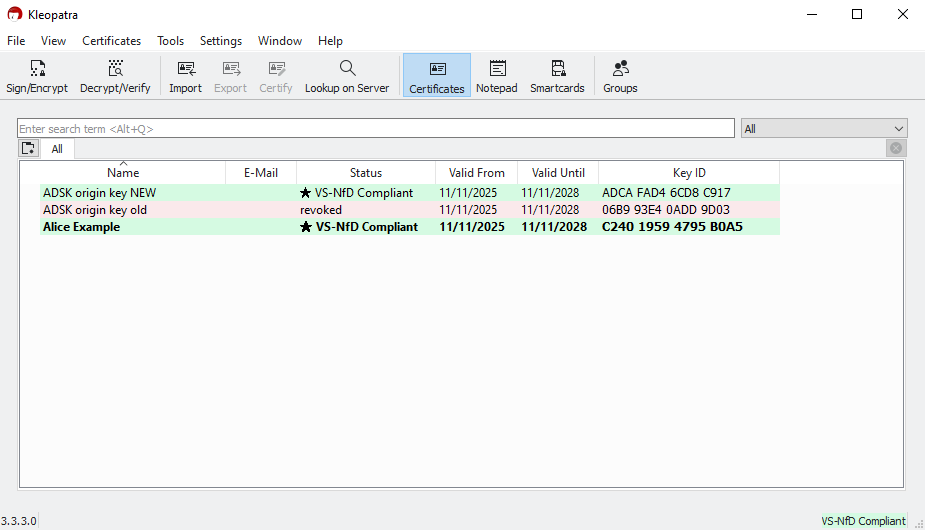Open the Certificates menu
The width and height of the screenshot is (925, 530).
[111, 41]
